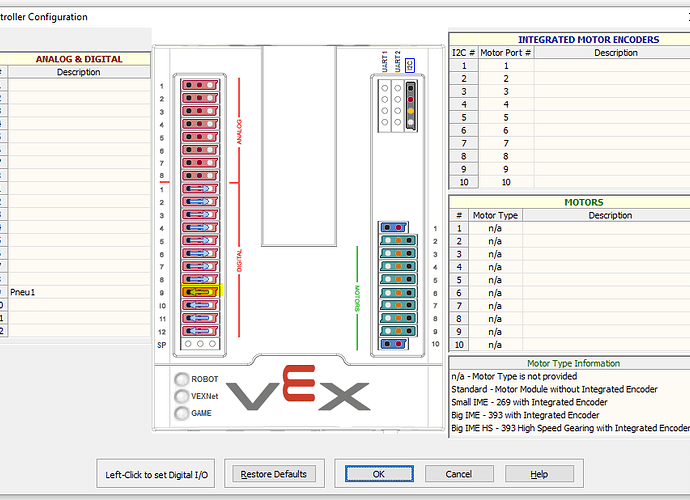Select the I2C port connector
690x500 pixels.
411,106
